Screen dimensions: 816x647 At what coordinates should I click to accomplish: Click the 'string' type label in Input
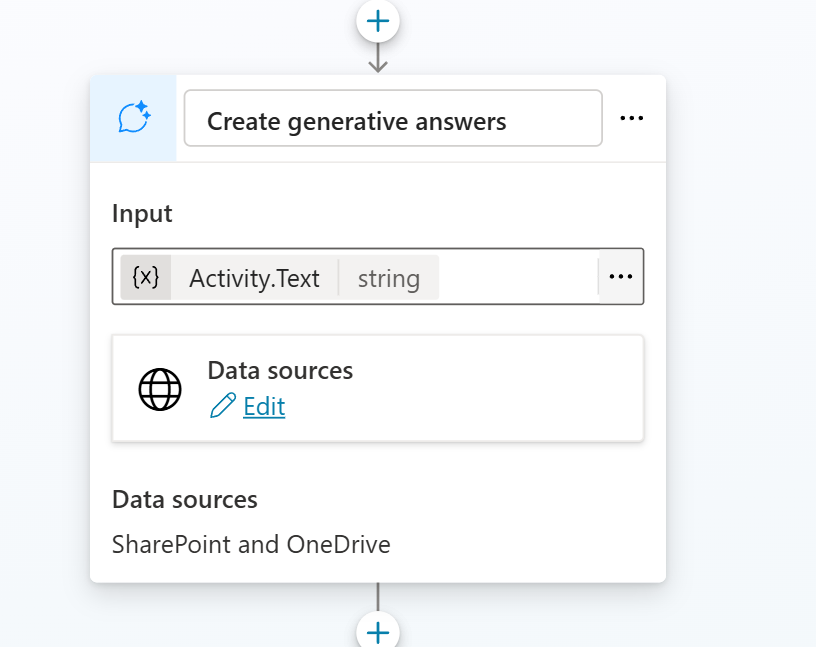[388, 278]
